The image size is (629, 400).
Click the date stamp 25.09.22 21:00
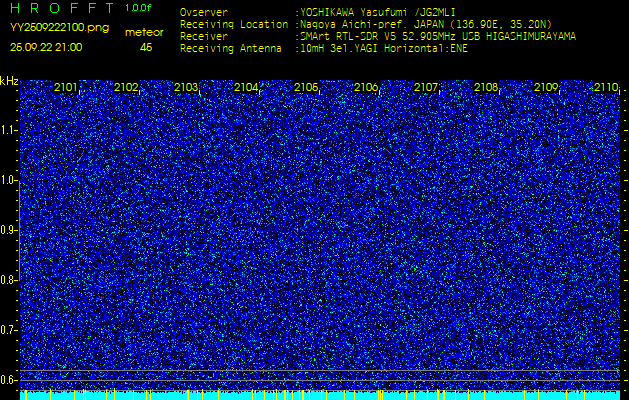coord(46,47)
